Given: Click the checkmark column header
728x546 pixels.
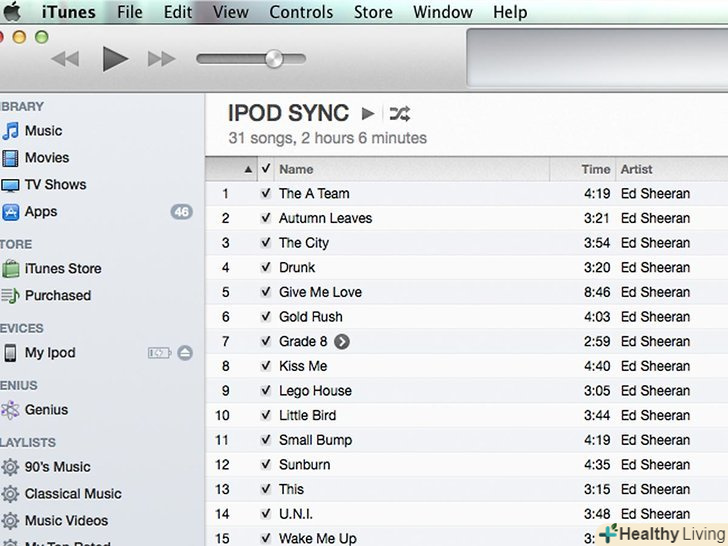Looking at the screenshot, I should [x=266, y=169].
